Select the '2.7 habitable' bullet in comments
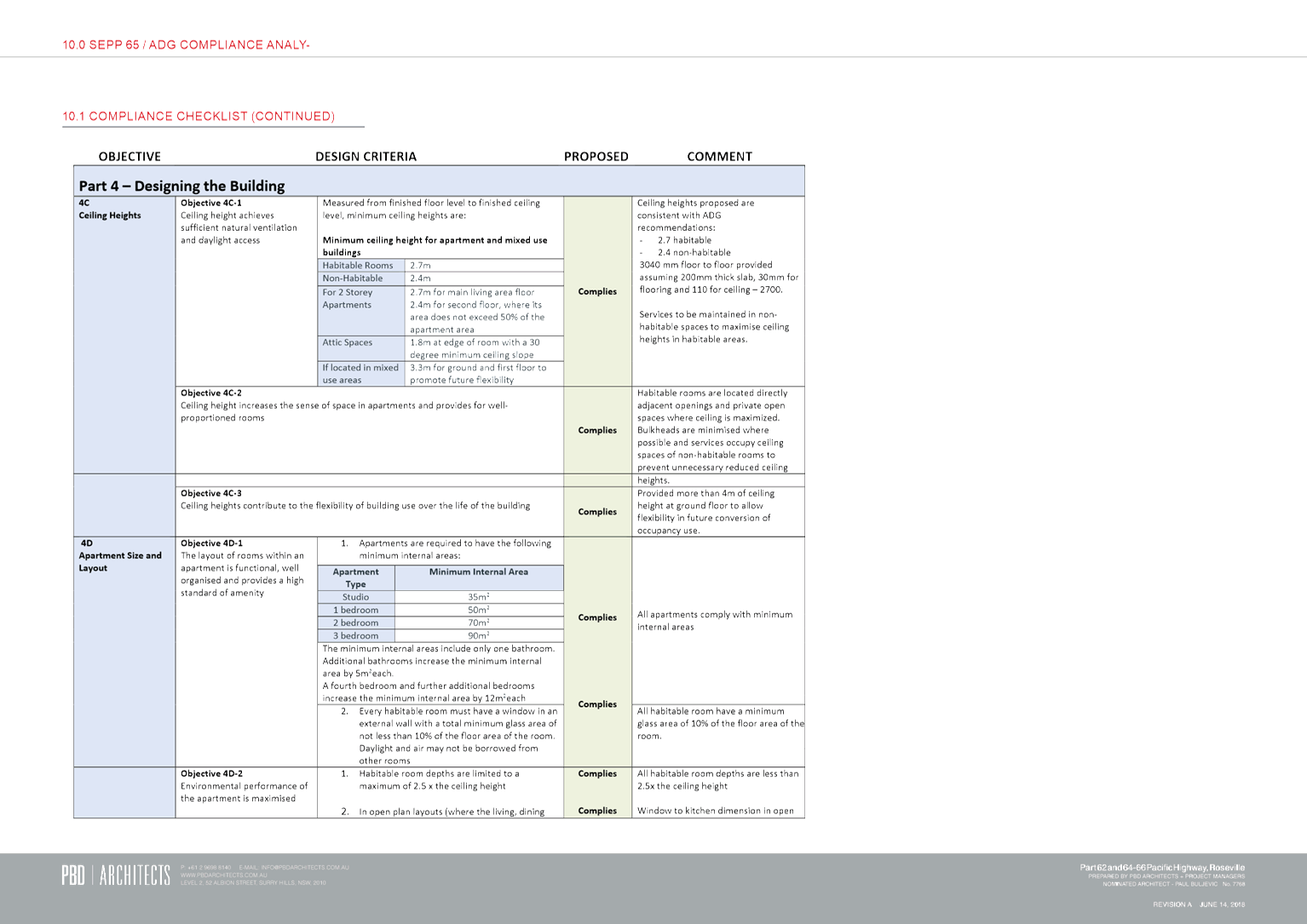The width and height of the screenshot is (1307, 924). (x=684, y=240)
